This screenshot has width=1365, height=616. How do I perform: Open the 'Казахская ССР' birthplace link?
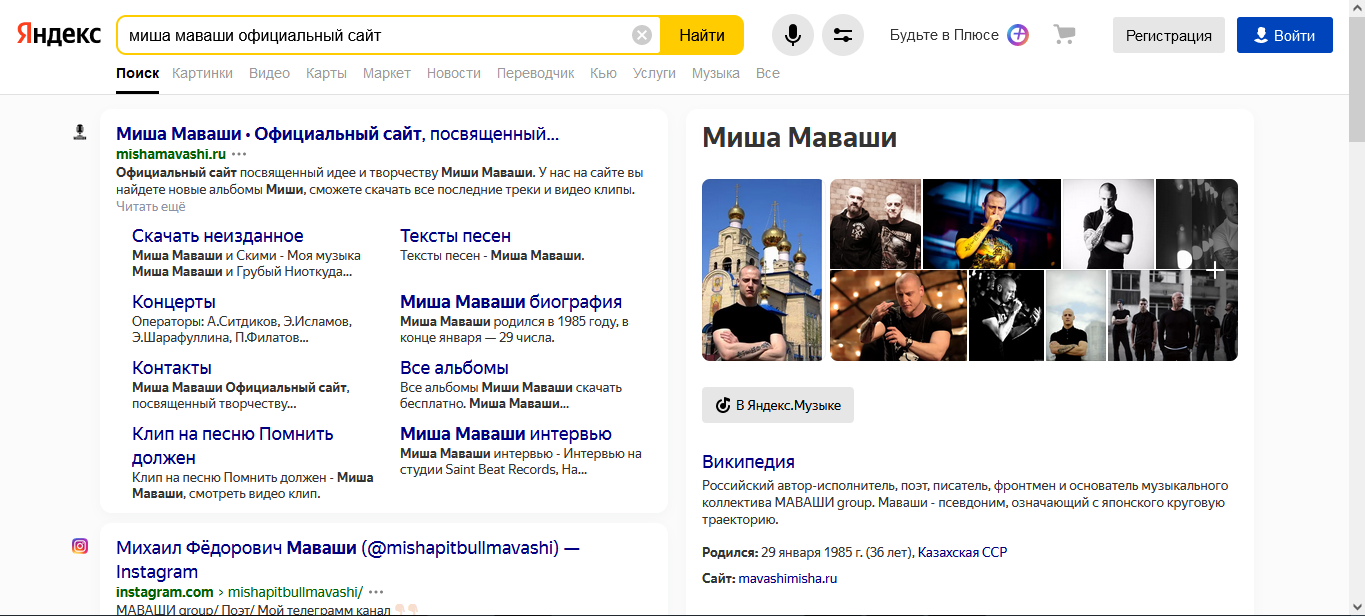click(963, 552)
